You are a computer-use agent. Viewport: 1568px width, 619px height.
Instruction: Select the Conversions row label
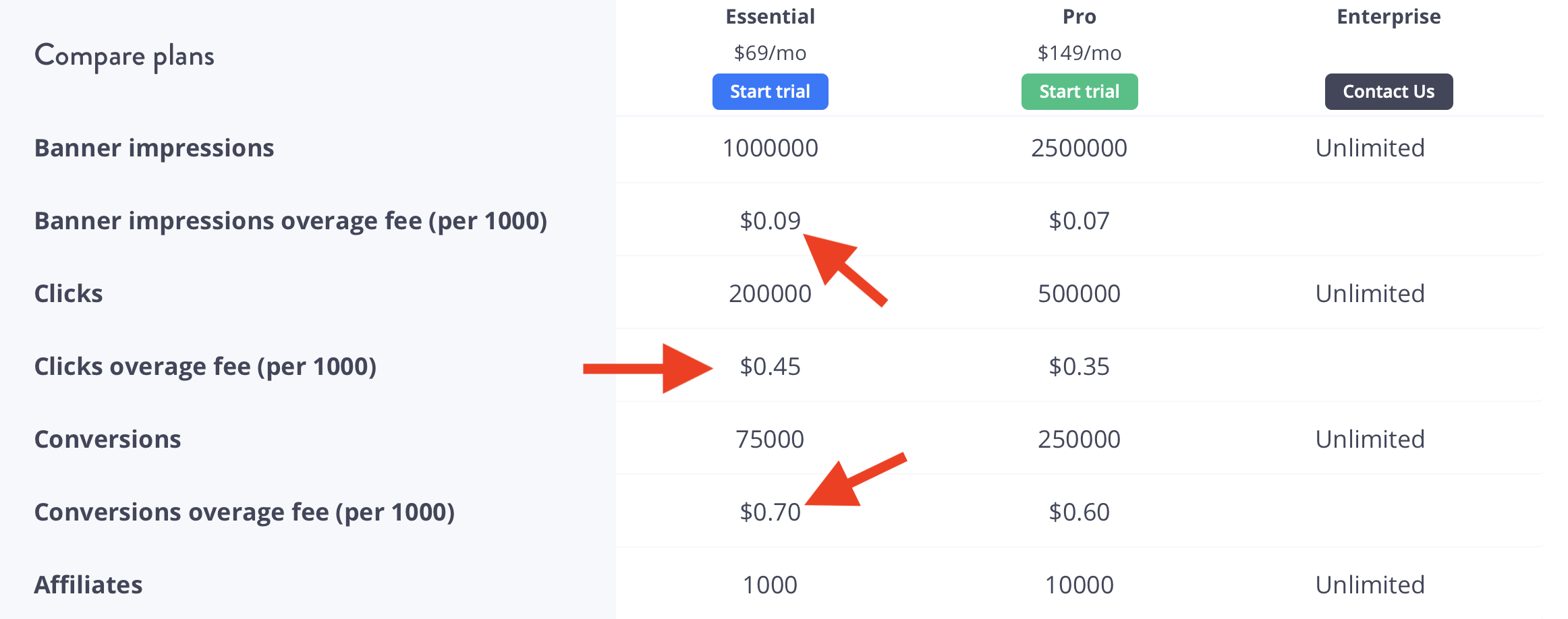[107, 439]
